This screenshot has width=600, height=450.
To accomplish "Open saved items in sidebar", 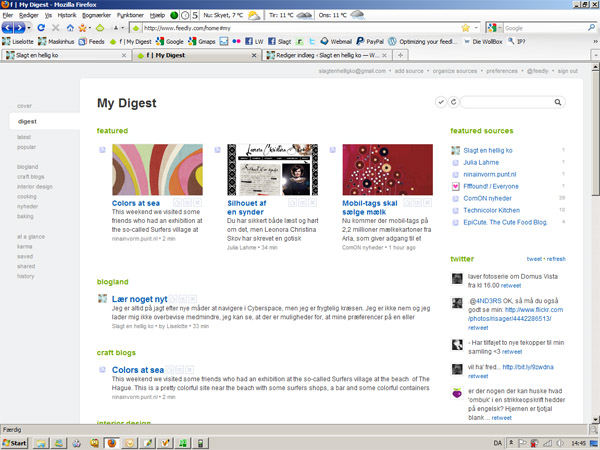I will (25, 256).
